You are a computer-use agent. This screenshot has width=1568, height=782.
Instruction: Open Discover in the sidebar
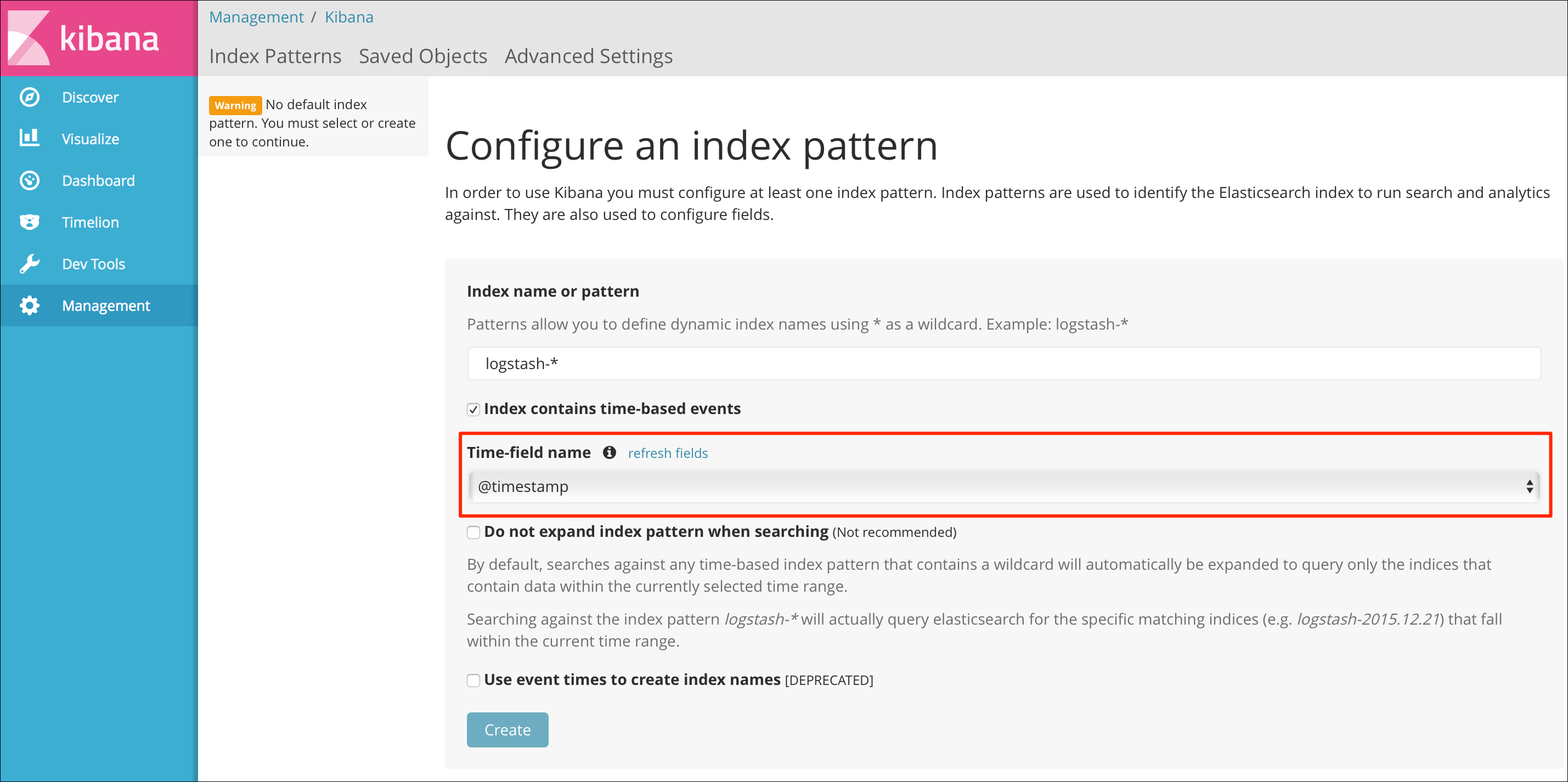point(99,98)
